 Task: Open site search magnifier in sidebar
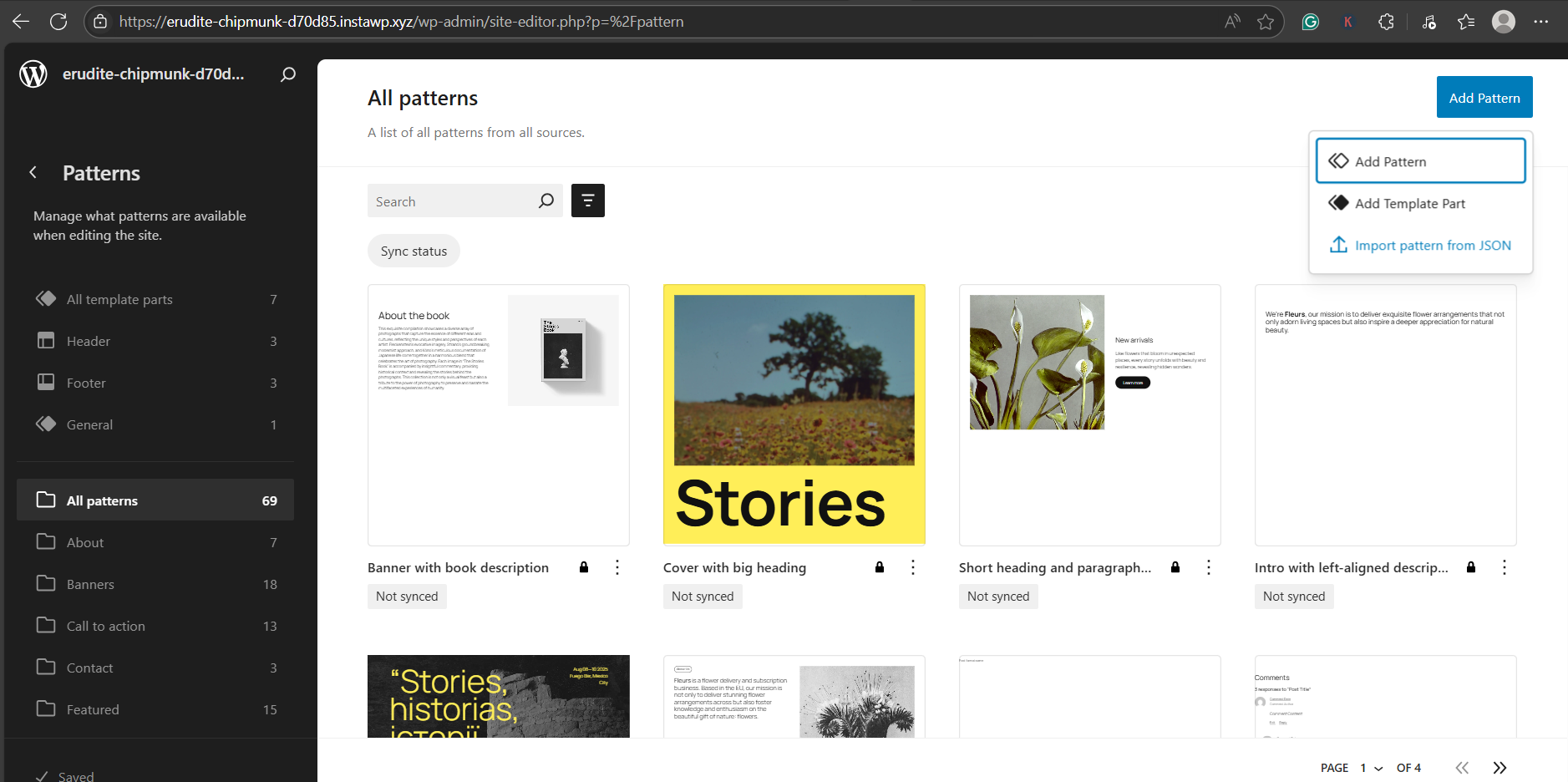(288, 74)
